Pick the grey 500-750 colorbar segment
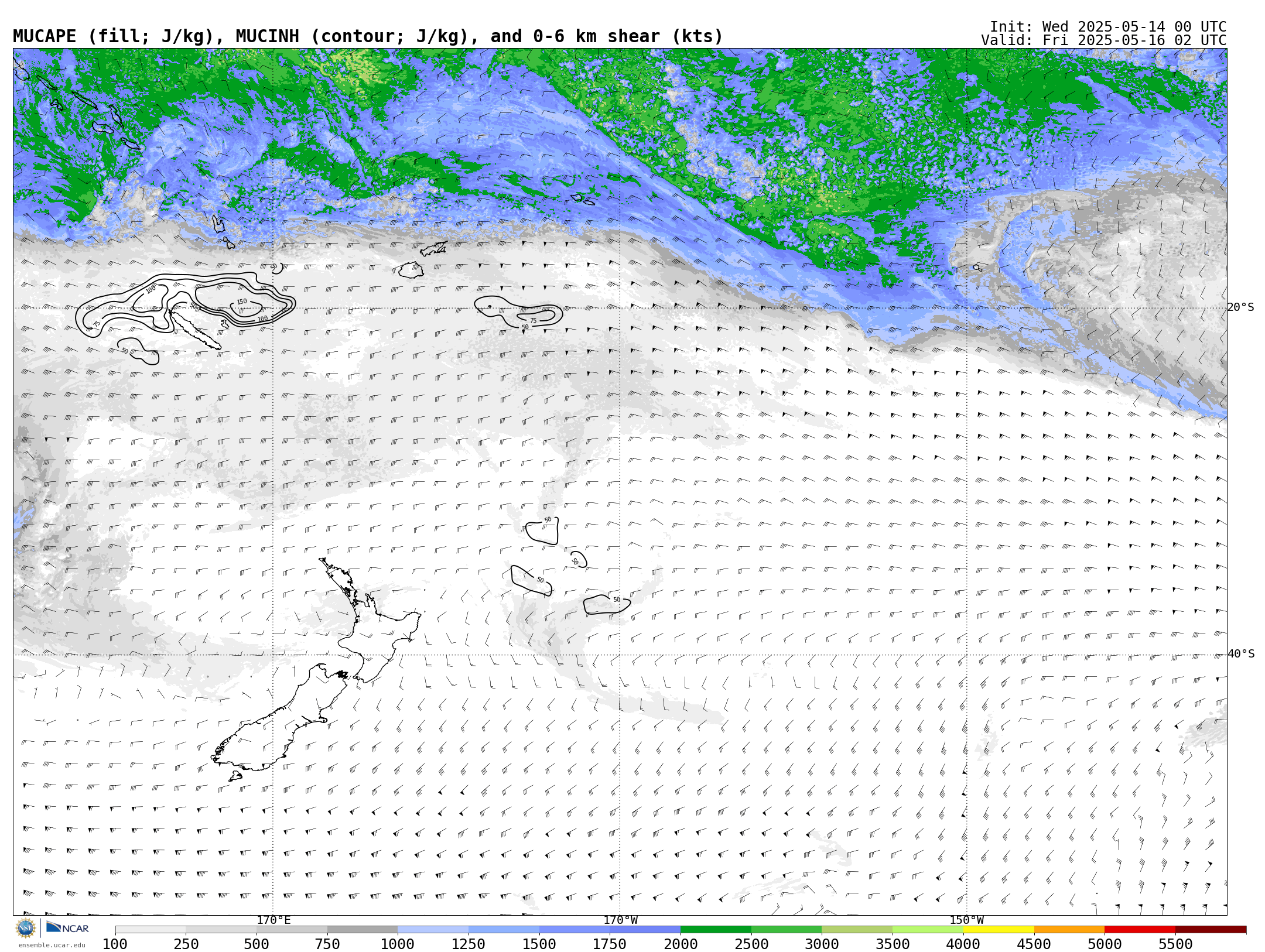Image resolution: width=1265 pixels, height=952 pixels. (x=292, y=930)
